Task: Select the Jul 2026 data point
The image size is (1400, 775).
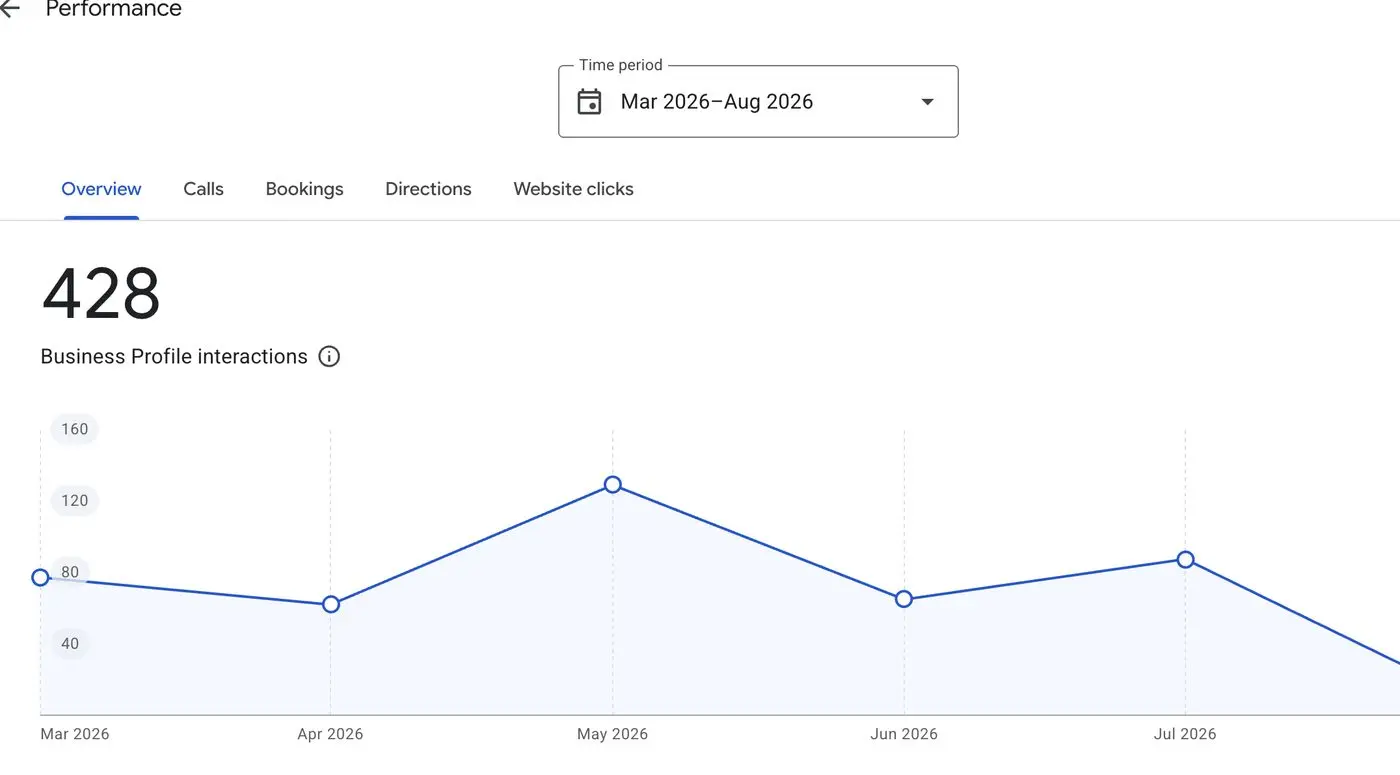Action: [x=1185, y=559]
